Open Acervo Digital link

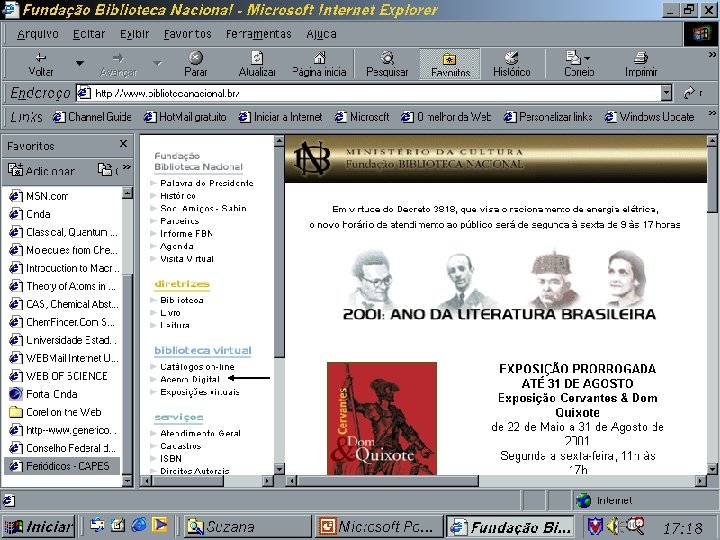[190, 379]
